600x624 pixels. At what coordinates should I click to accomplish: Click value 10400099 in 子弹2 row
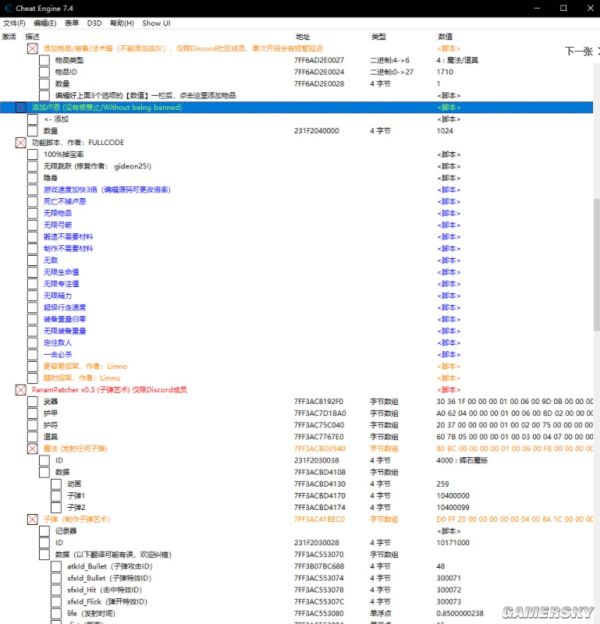tap(453, 507)
